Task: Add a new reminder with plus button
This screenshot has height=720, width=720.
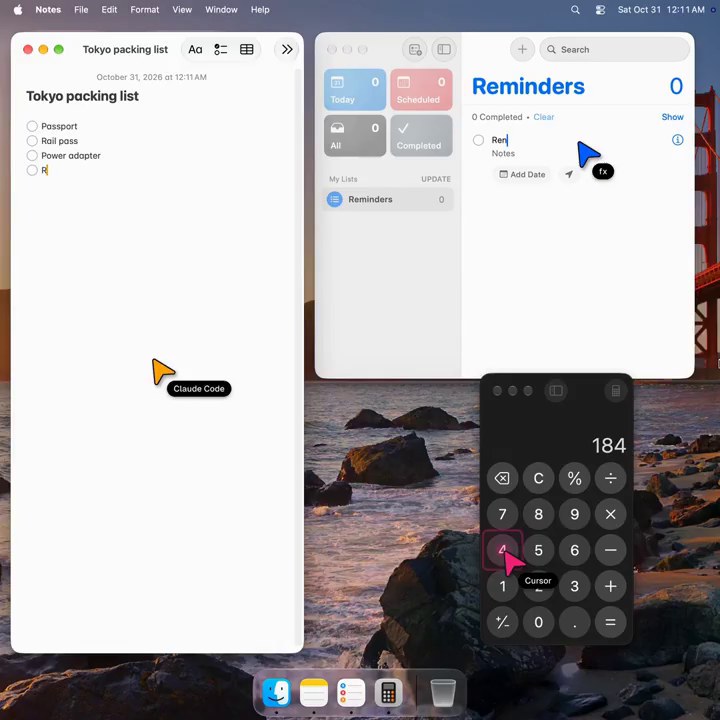Action: (522, 50)
